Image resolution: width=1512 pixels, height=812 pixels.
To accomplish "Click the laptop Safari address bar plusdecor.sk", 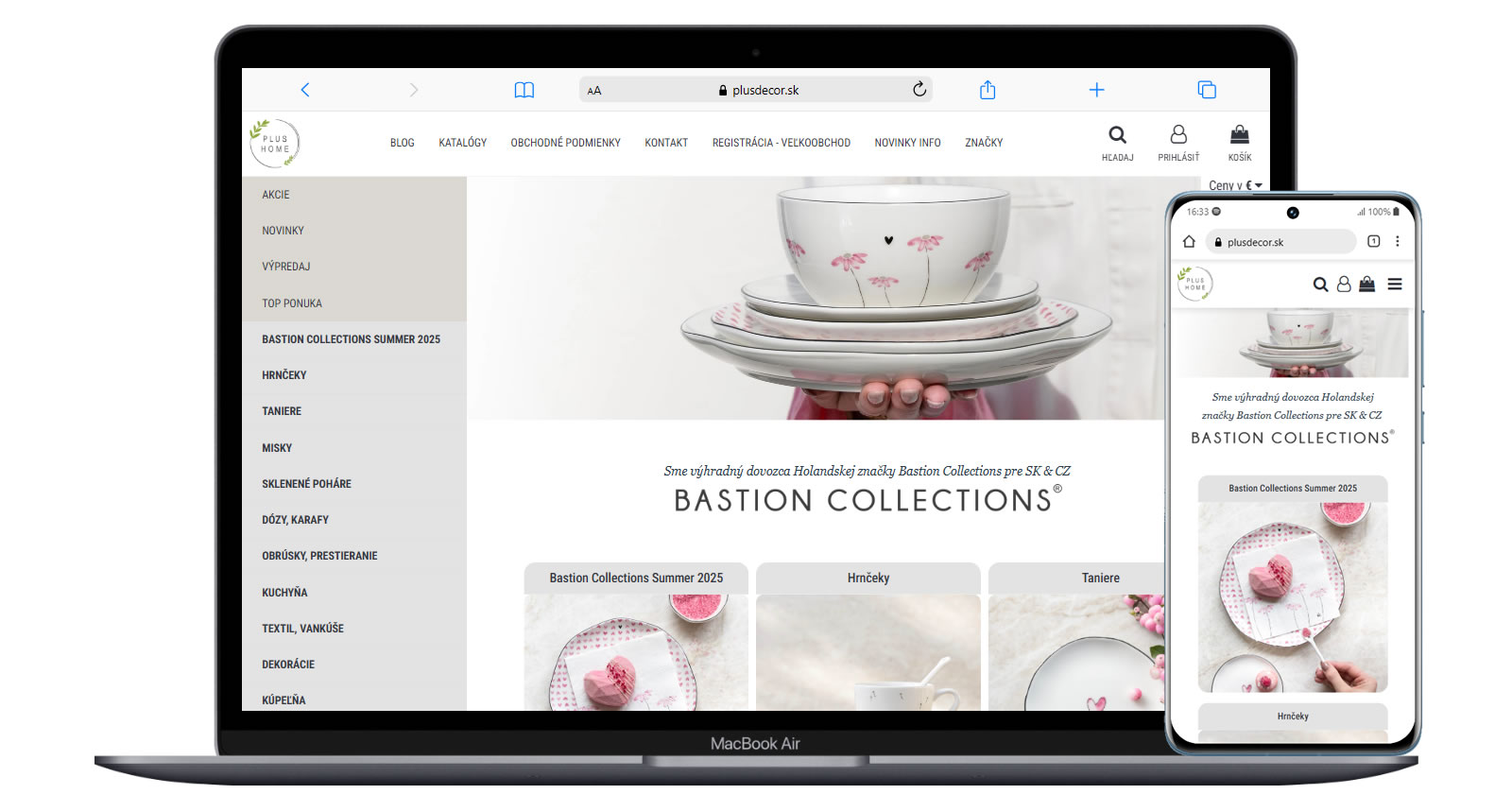I will (756, 90).
